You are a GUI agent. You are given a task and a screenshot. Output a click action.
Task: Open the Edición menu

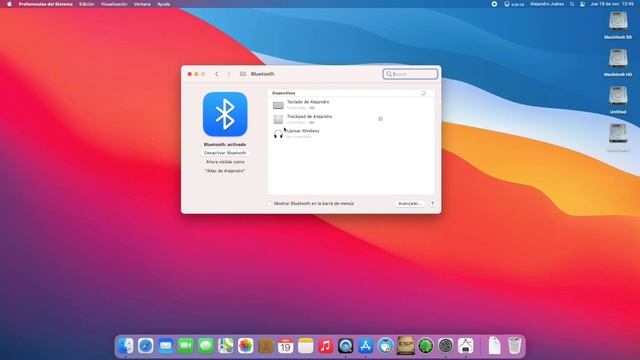coord(87,4)
